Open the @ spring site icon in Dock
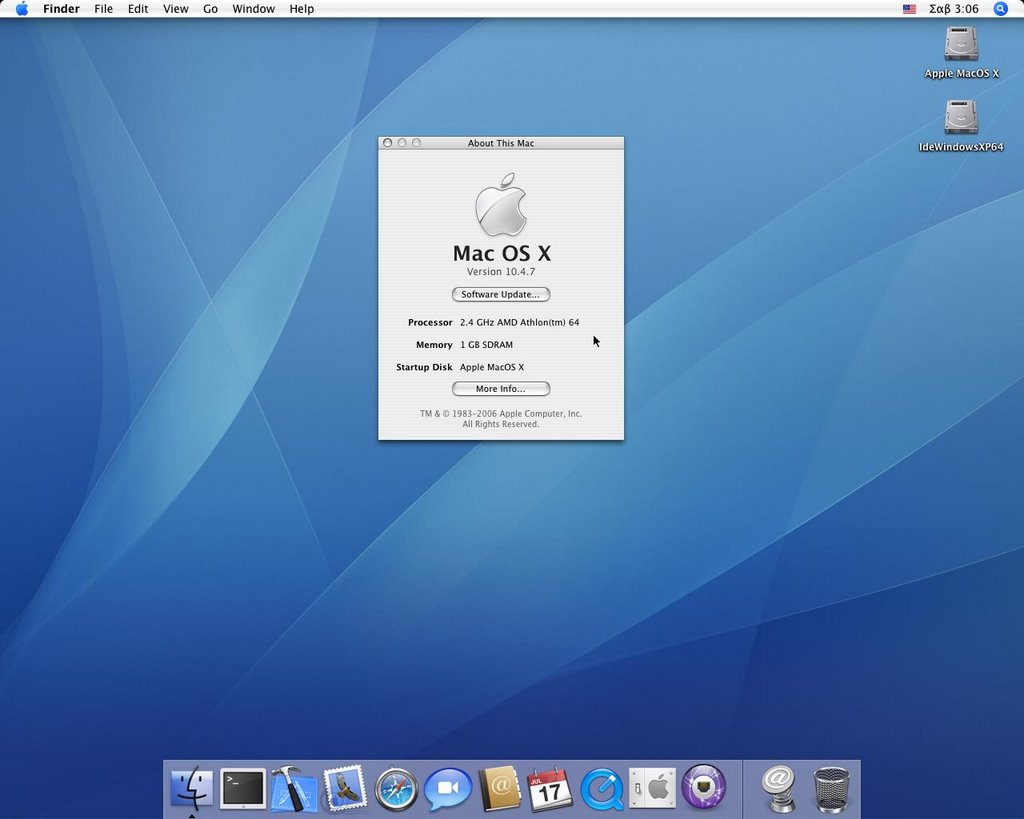Screen dimensions: 1024x819 (x=778, y=789)
